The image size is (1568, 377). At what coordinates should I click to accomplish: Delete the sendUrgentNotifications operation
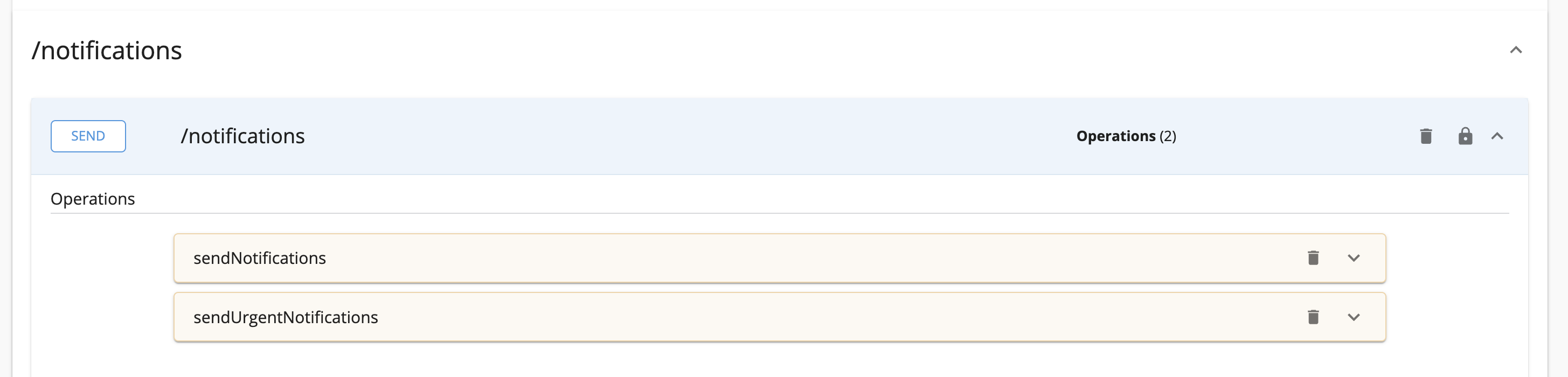(x=1313, y=317)
